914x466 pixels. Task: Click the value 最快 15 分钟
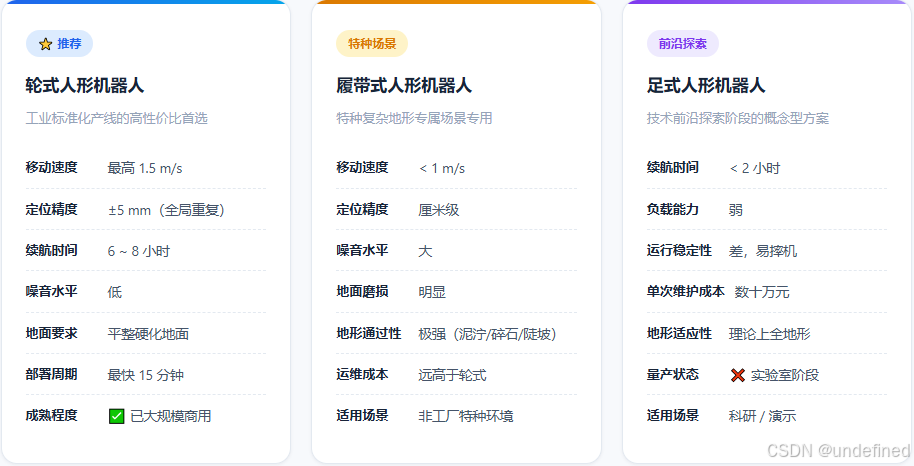[x=146, y=375]
